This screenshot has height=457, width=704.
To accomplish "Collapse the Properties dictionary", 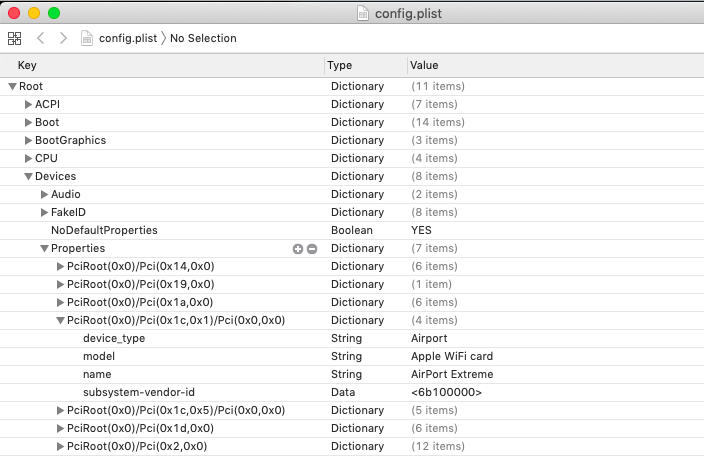I will (x=44, y=248).
